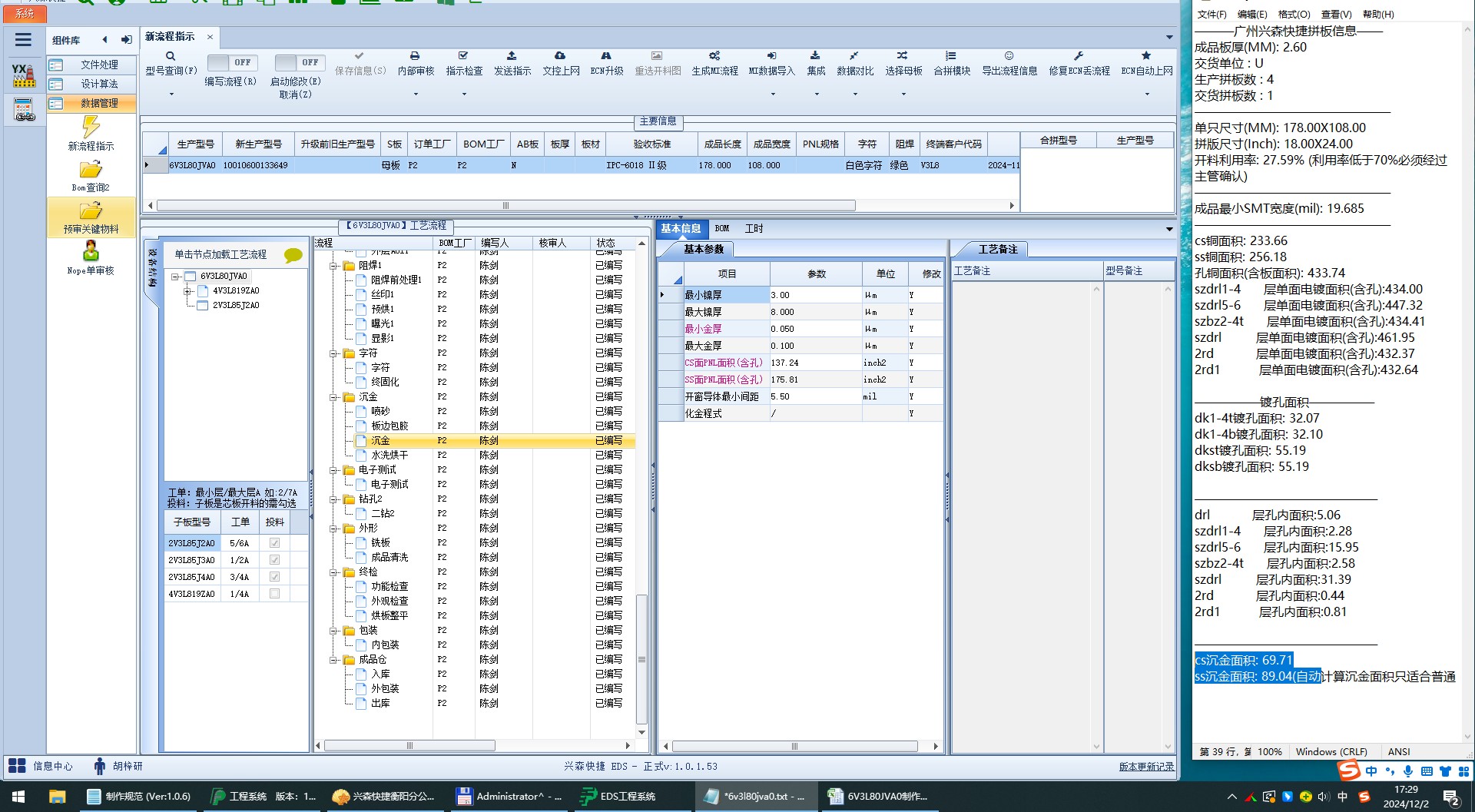Collapse the 钻孔2 folder in the process tree

333,499
